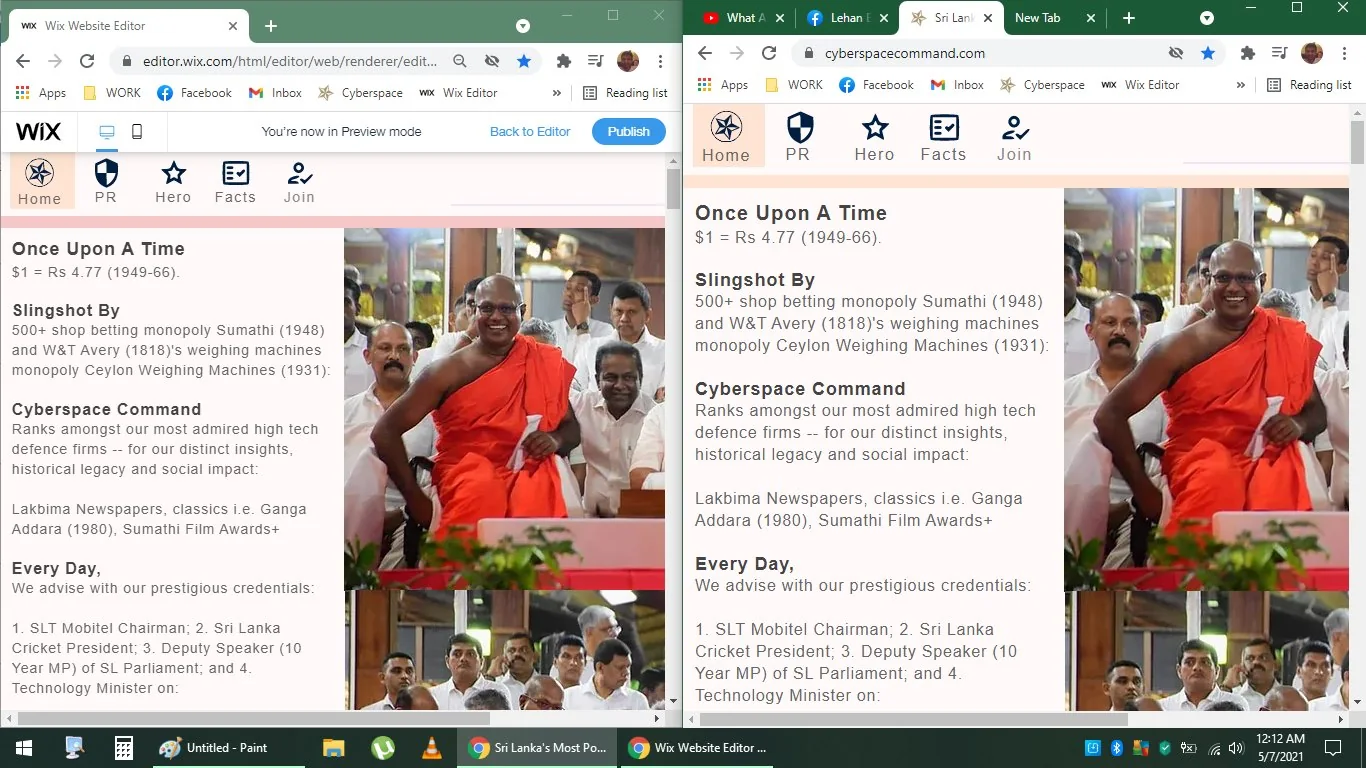Toggle blocked-cookies eye icon in cyberspacecommand window
The image size is (1366, 768).
click(x=1176, y=53)
